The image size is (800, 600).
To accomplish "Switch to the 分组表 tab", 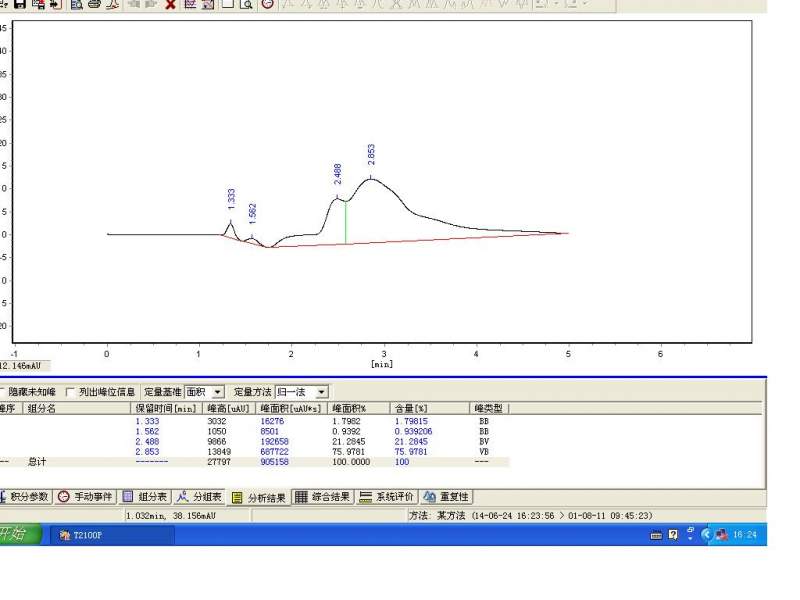I will tap(199, 496).
